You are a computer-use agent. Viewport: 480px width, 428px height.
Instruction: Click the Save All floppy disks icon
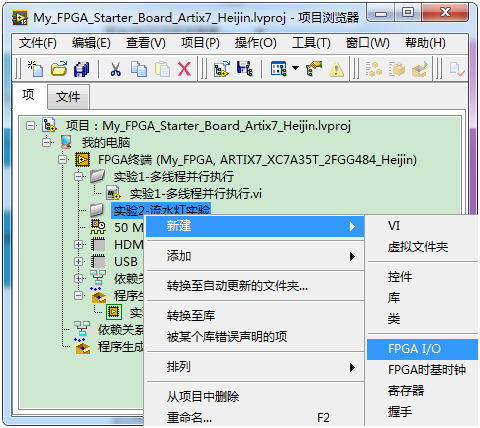click(x=81, y=69)
